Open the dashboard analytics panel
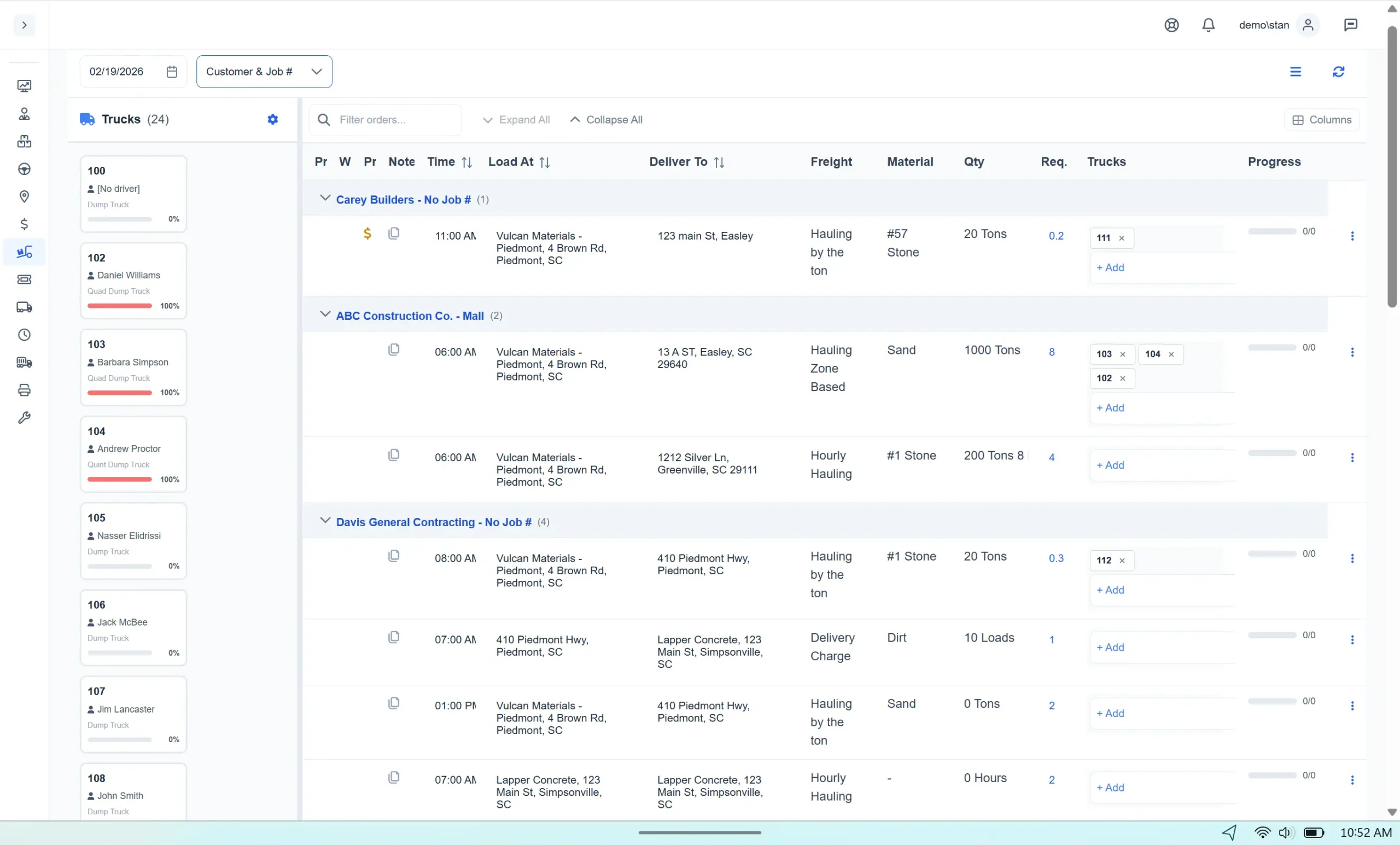1400x845 pixels. 25,86
